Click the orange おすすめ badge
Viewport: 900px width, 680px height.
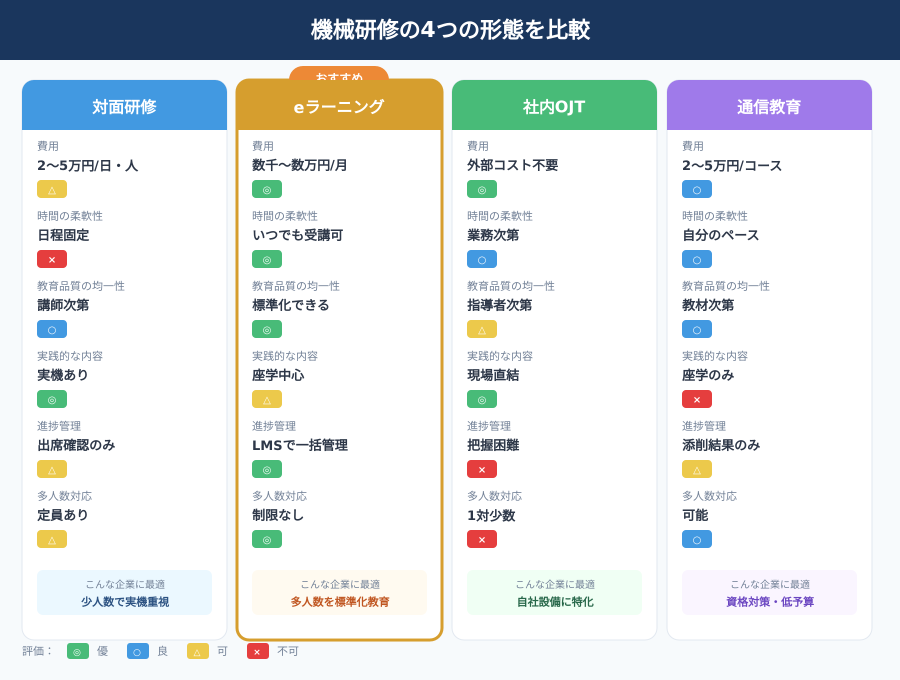339,73
